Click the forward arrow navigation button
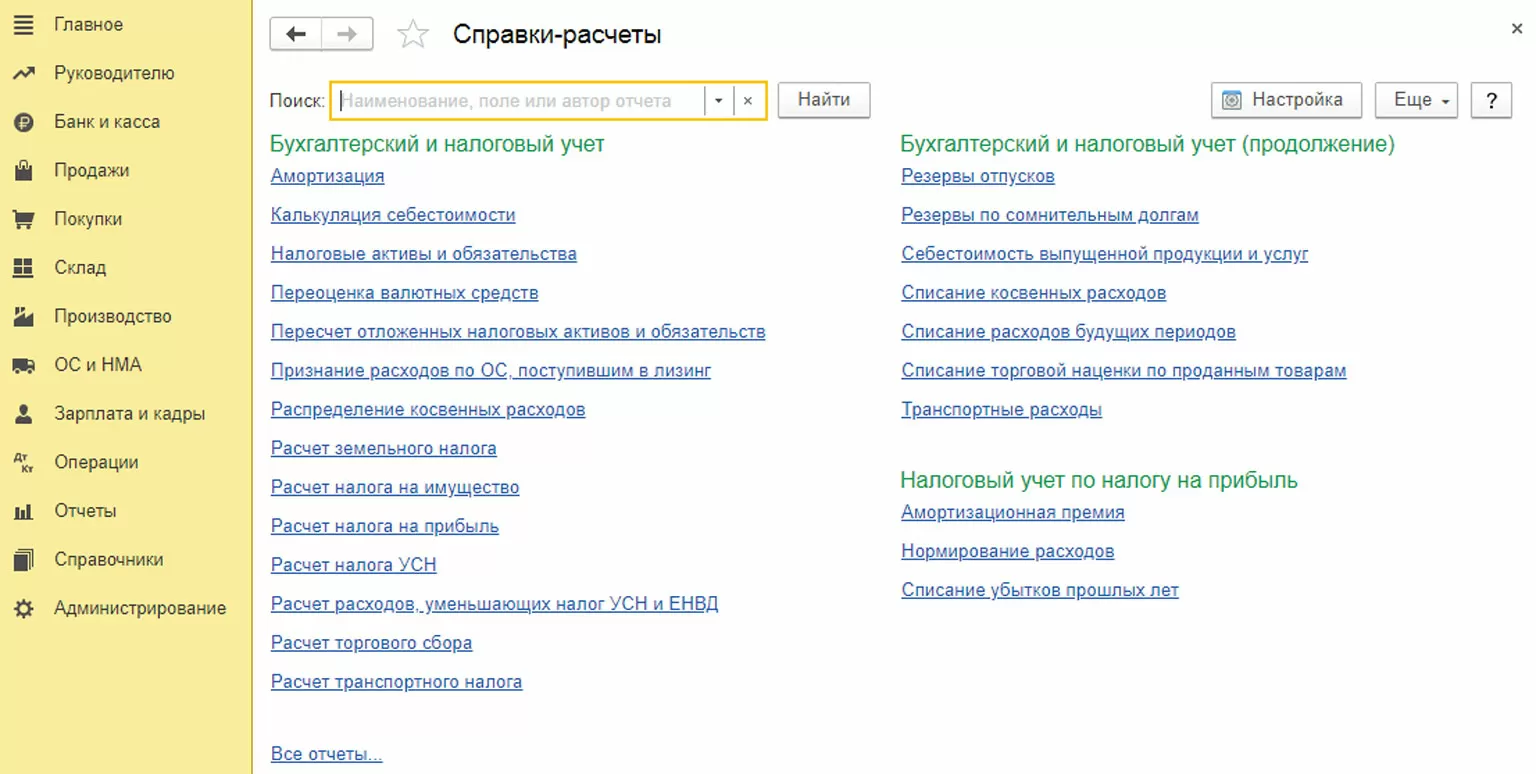 coord(347,35)
